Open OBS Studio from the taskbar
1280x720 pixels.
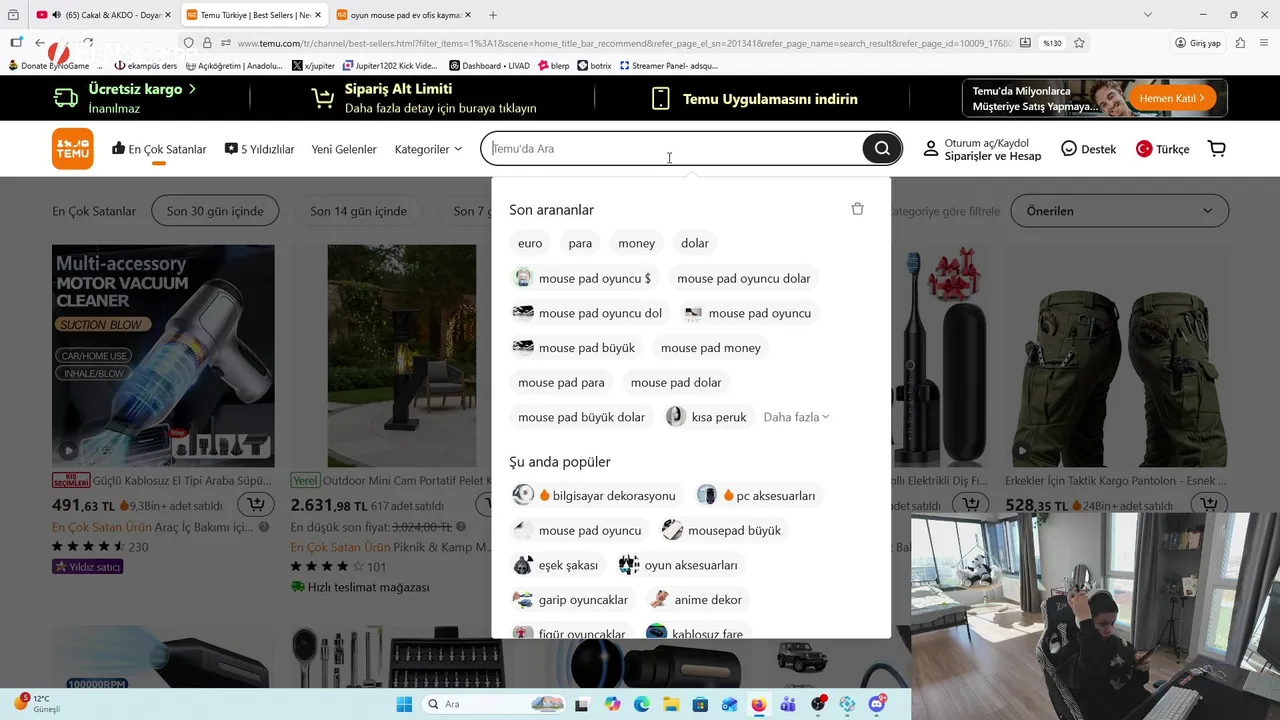[x=818, y=704]
